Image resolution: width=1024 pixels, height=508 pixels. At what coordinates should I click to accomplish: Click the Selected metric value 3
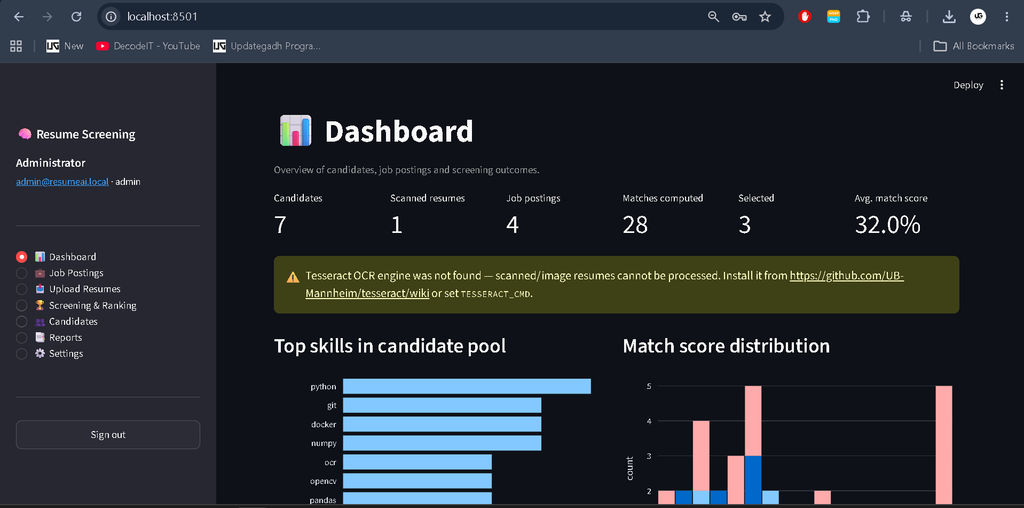[744, 225]
